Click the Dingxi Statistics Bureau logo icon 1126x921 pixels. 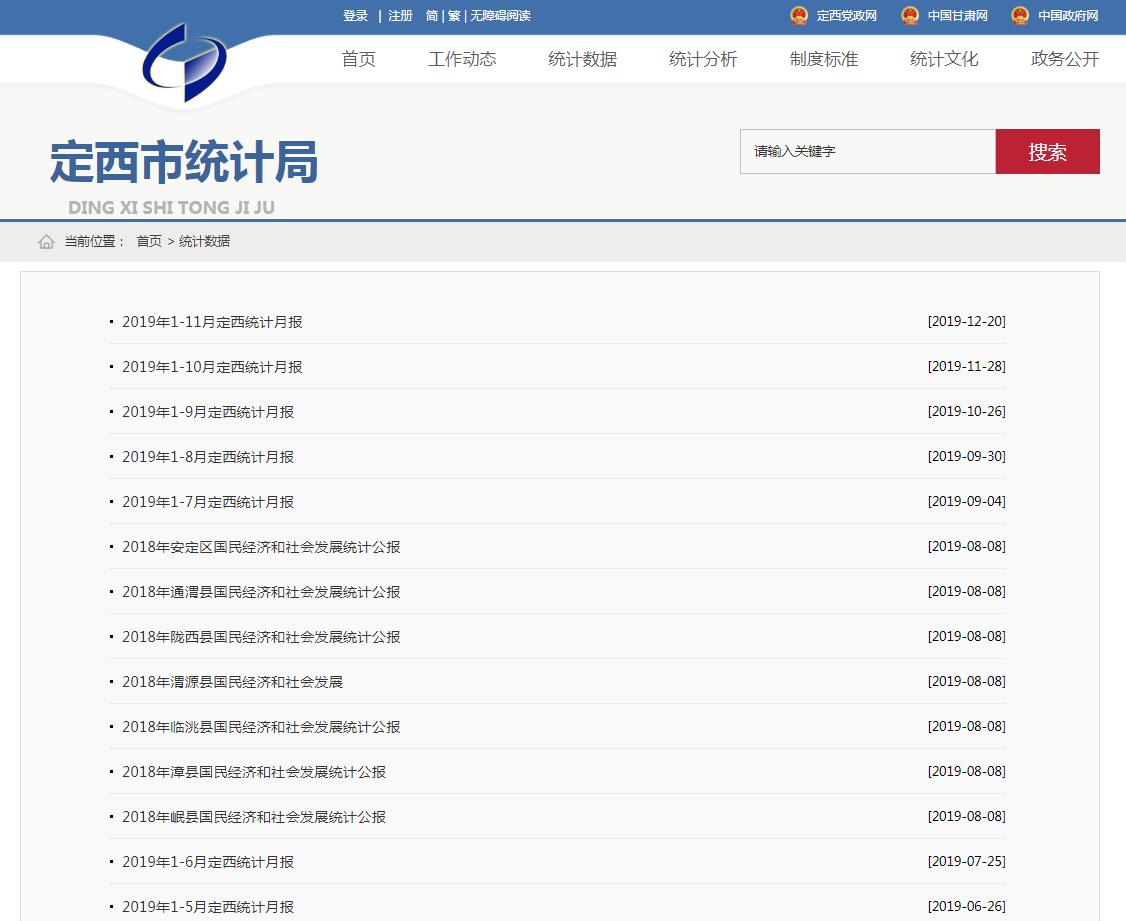(184, 63)
